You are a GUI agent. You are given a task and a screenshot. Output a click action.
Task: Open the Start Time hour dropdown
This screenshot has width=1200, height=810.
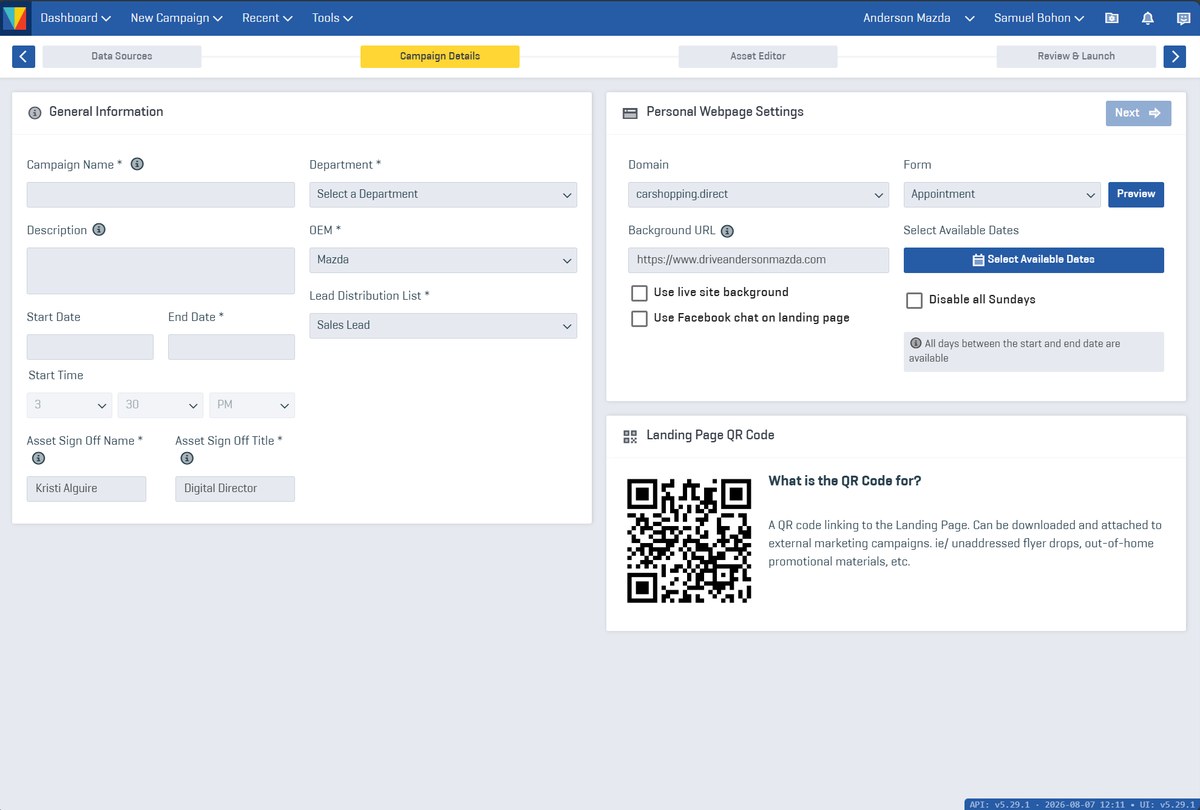tap(69, 405)
